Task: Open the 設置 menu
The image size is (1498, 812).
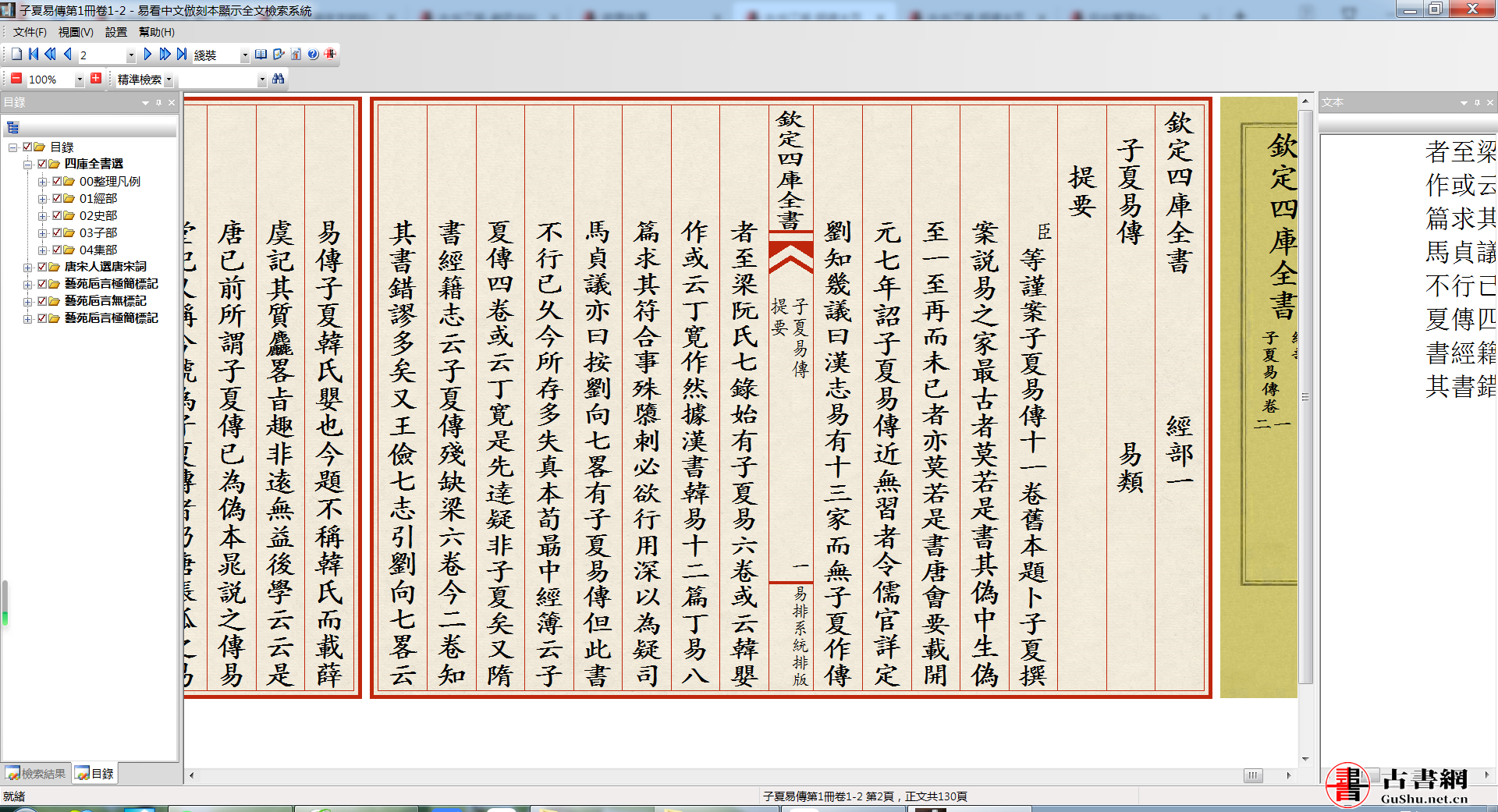Action: [116, 32]
